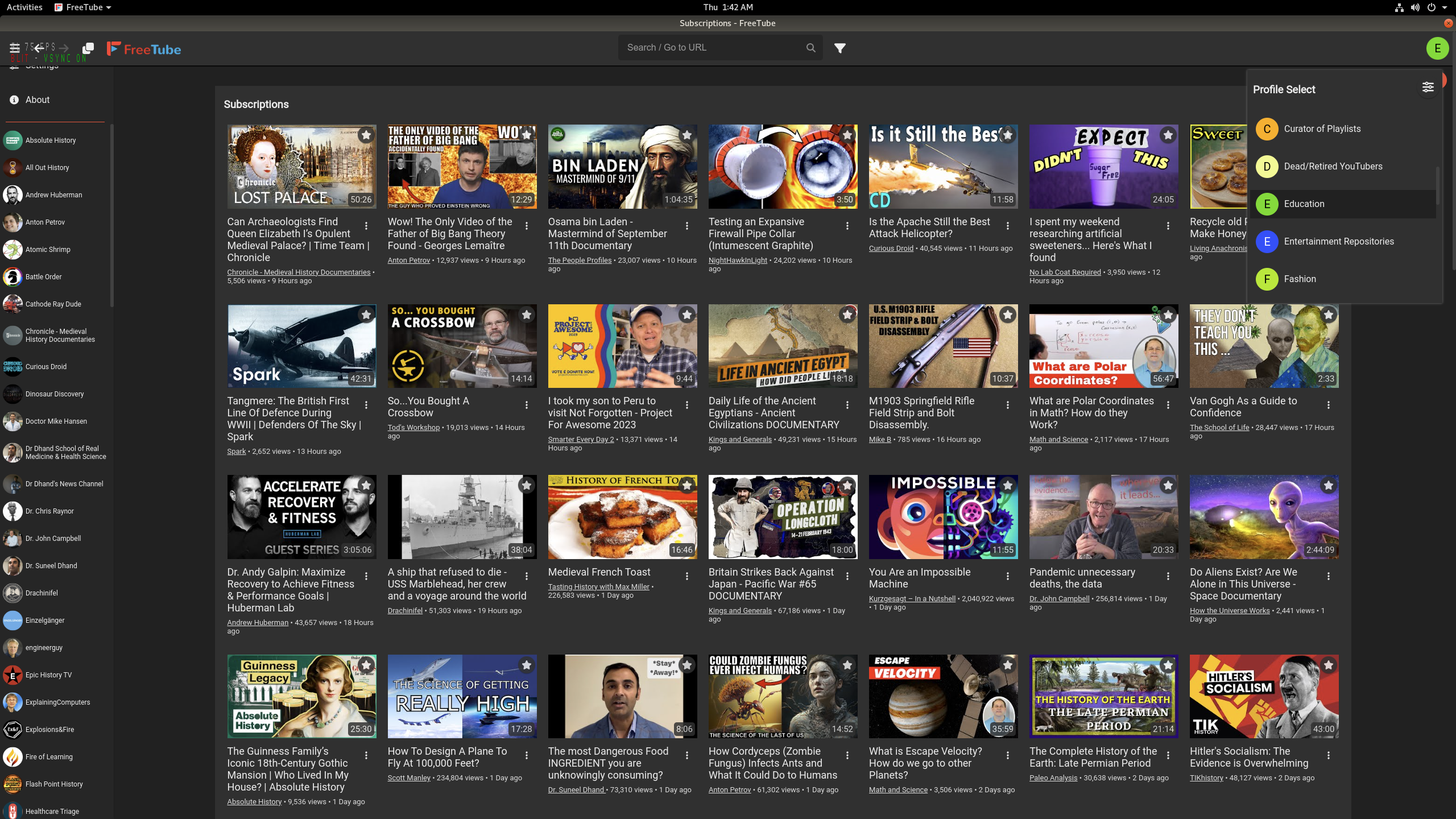
Task: Open Epic History TV channel avatar
Action: pos(13,675)
